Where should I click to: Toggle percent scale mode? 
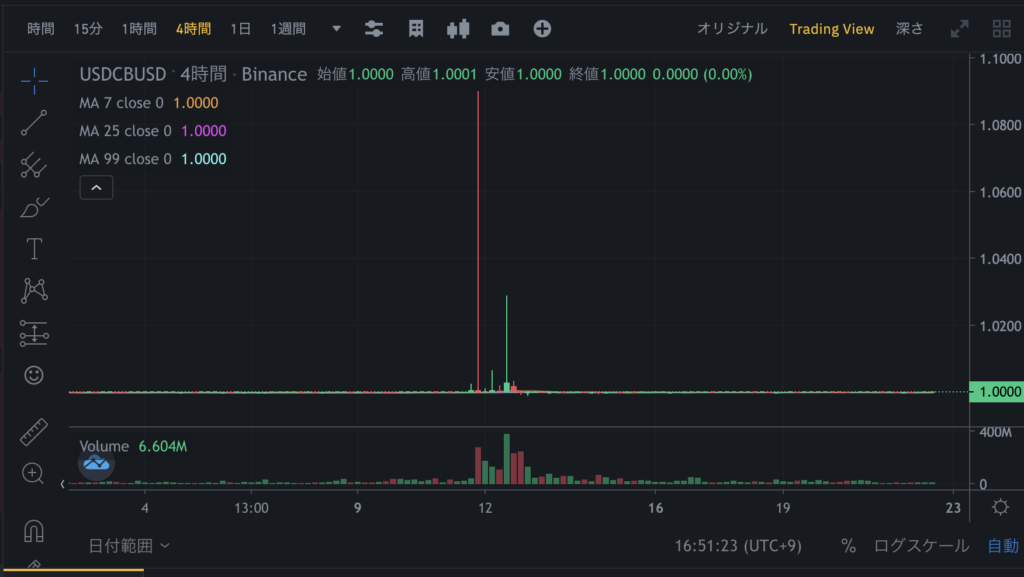pyautogui.click(x=848, y=546)
